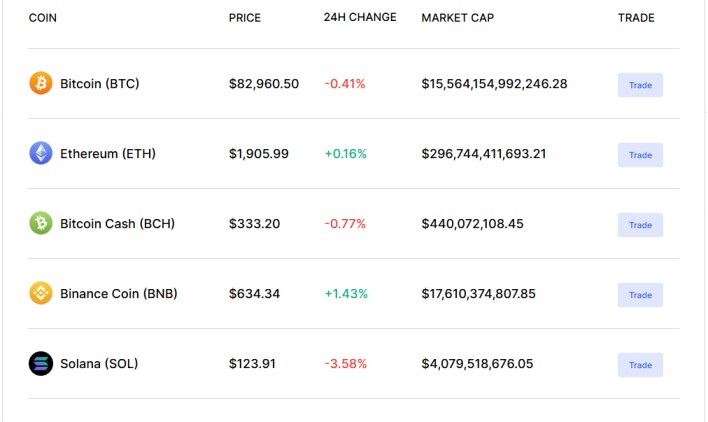This screenshot has height=422, width=708.
Task: Trade Binance Coin using its button
Action: click(x=640, y=295)
